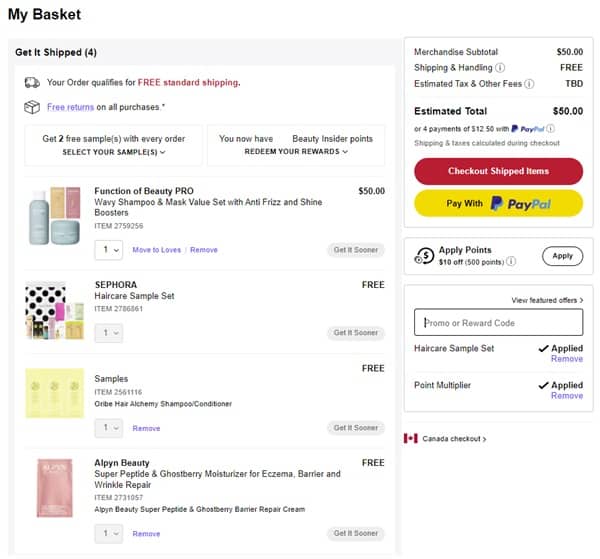The height and width of the screenshot is (559, 600).
Task: Click the delivery truck shipping icon
Action: tap(32, 83)
